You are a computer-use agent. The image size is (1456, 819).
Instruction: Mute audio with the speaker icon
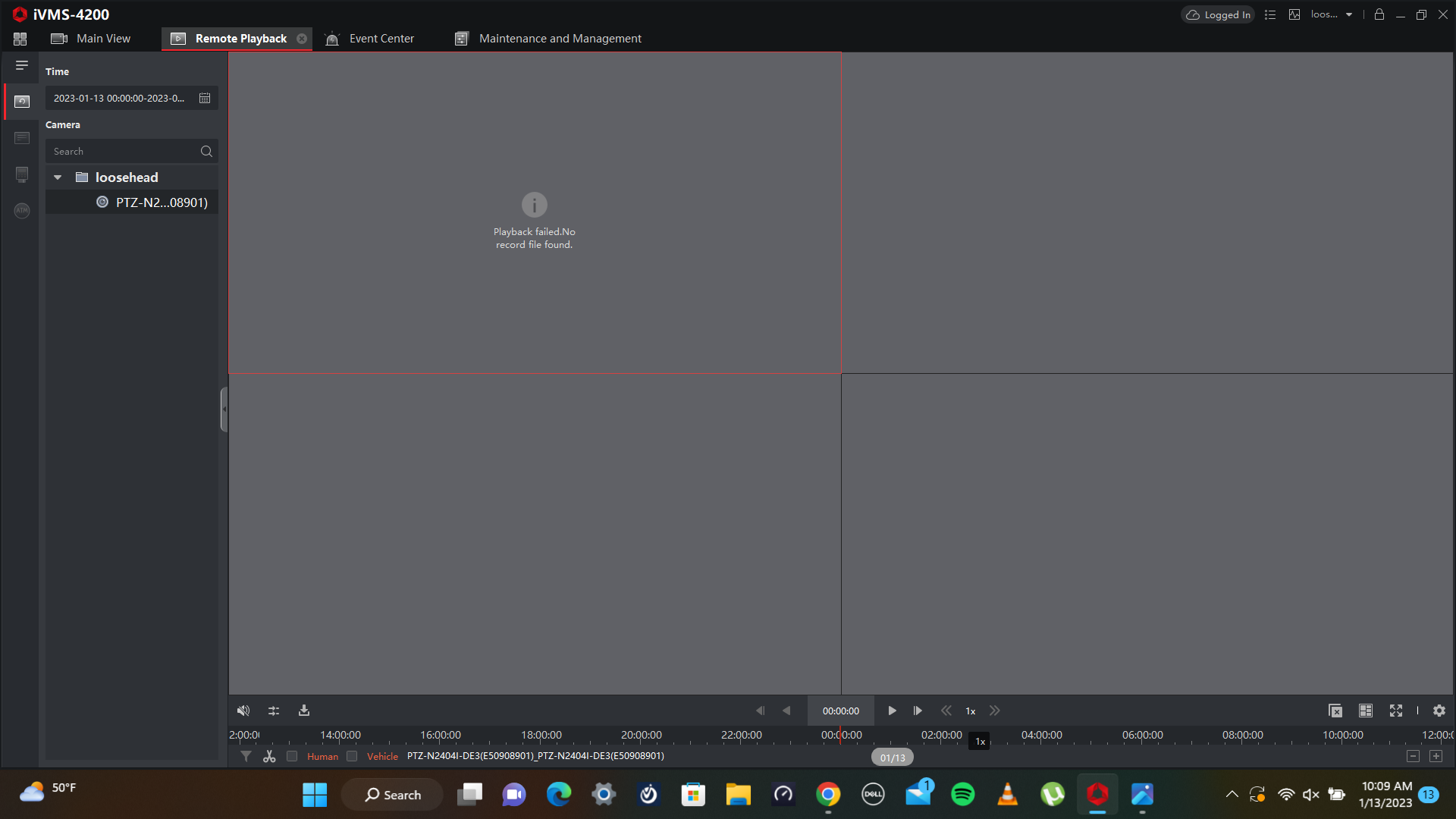tap(243, 711)
